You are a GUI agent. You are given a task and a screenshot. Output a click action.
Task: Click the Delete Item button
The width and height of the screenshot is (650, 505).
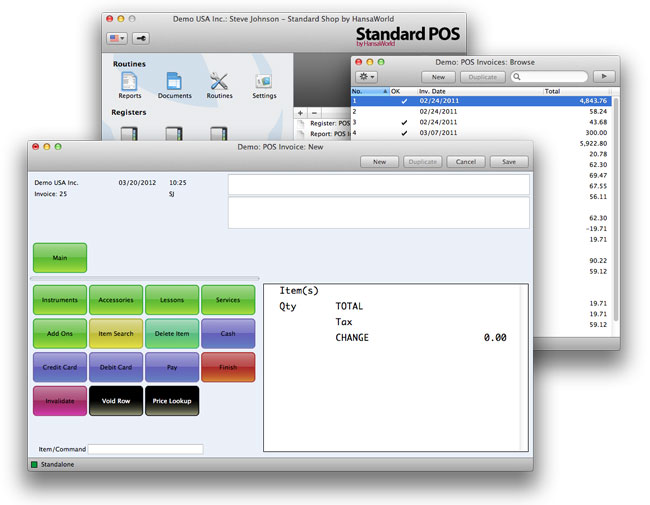pyautogui.click(x=172, y=333)
